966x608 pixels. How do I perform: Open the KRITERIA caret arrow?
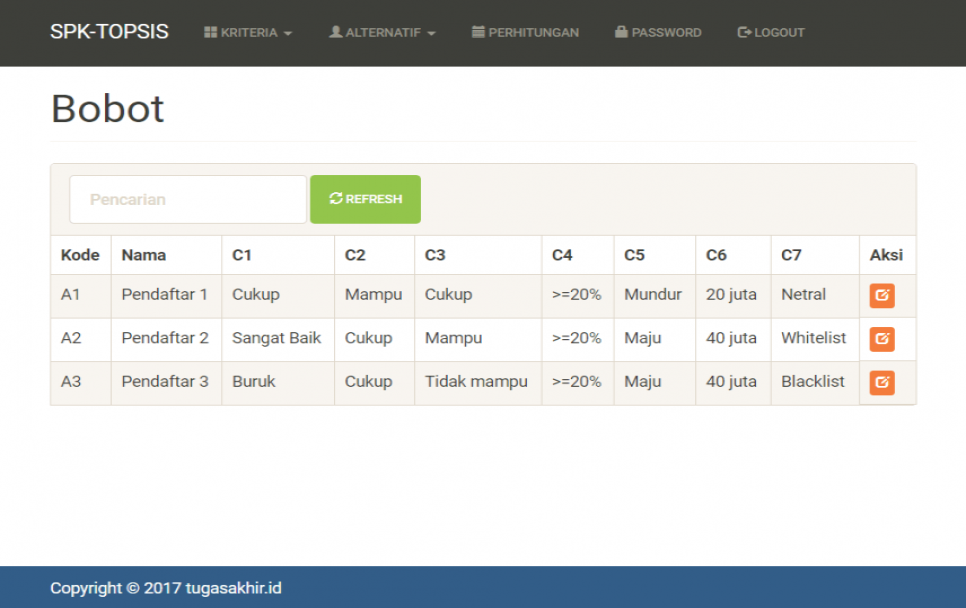point(288,32)
